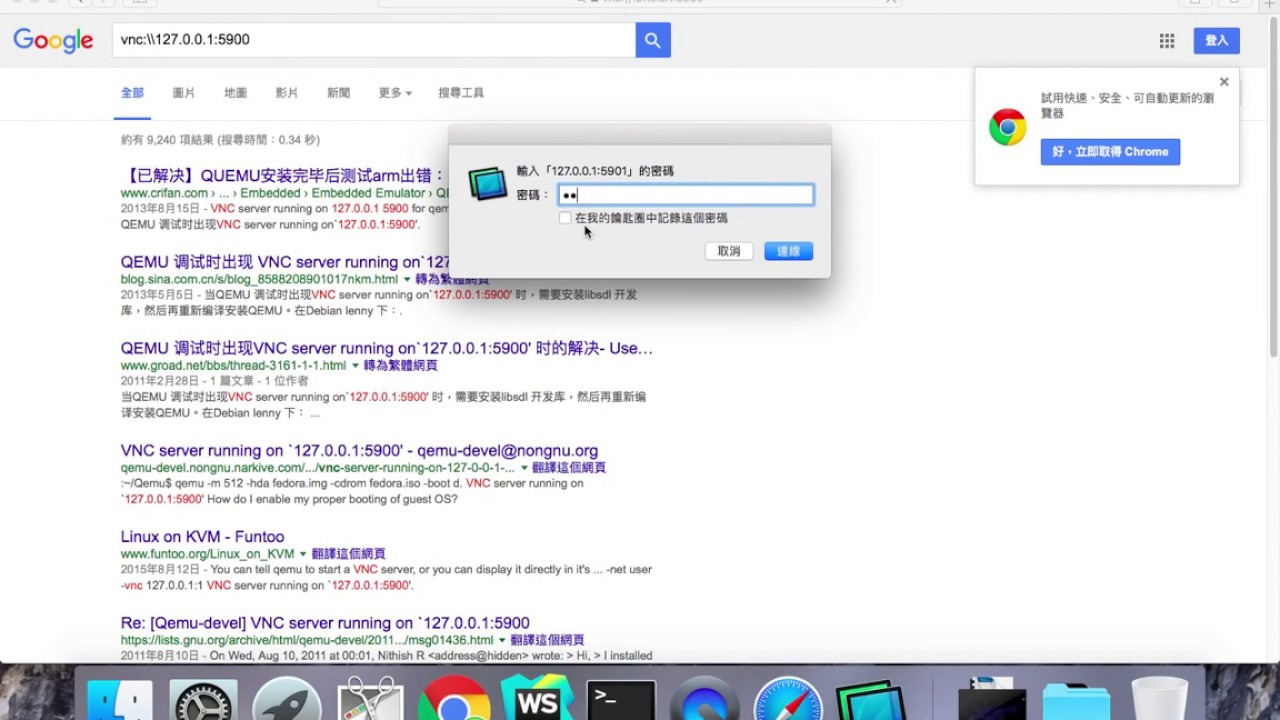Check the remember password in keychain box

565,218
